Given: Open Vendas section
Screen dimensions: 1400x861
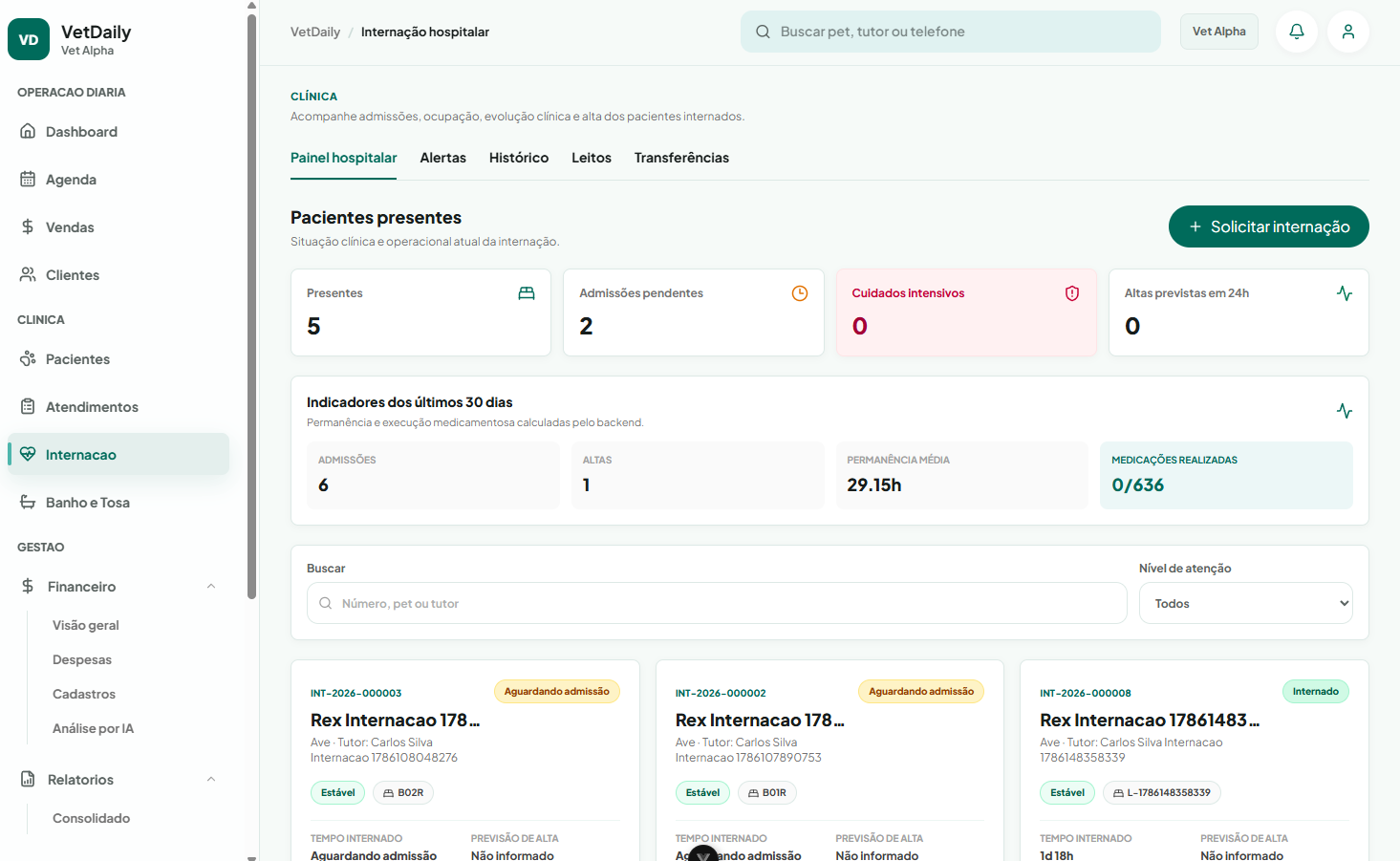Looking at the screenshot, I should coord(118,226).
